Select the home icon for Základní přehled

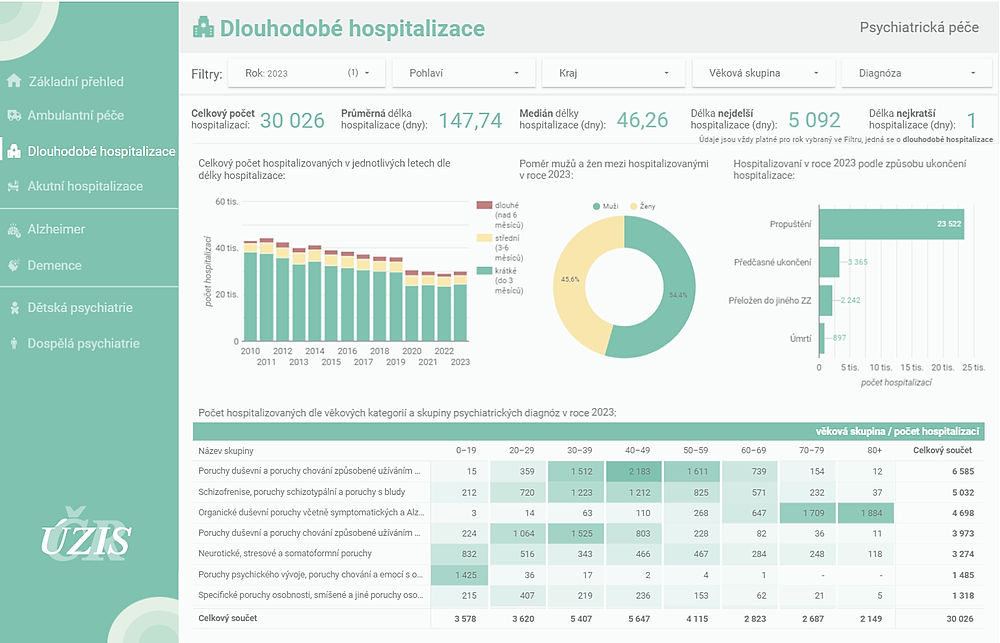(13, 81)
